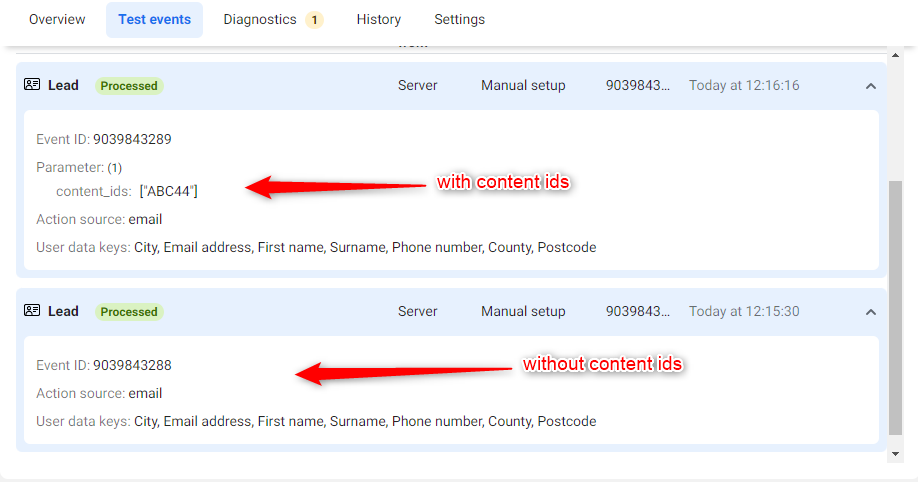Screen dimensions: 918x482
Task: Click the content_ids value ["ABC44"]
Action: tap(169, 192)
